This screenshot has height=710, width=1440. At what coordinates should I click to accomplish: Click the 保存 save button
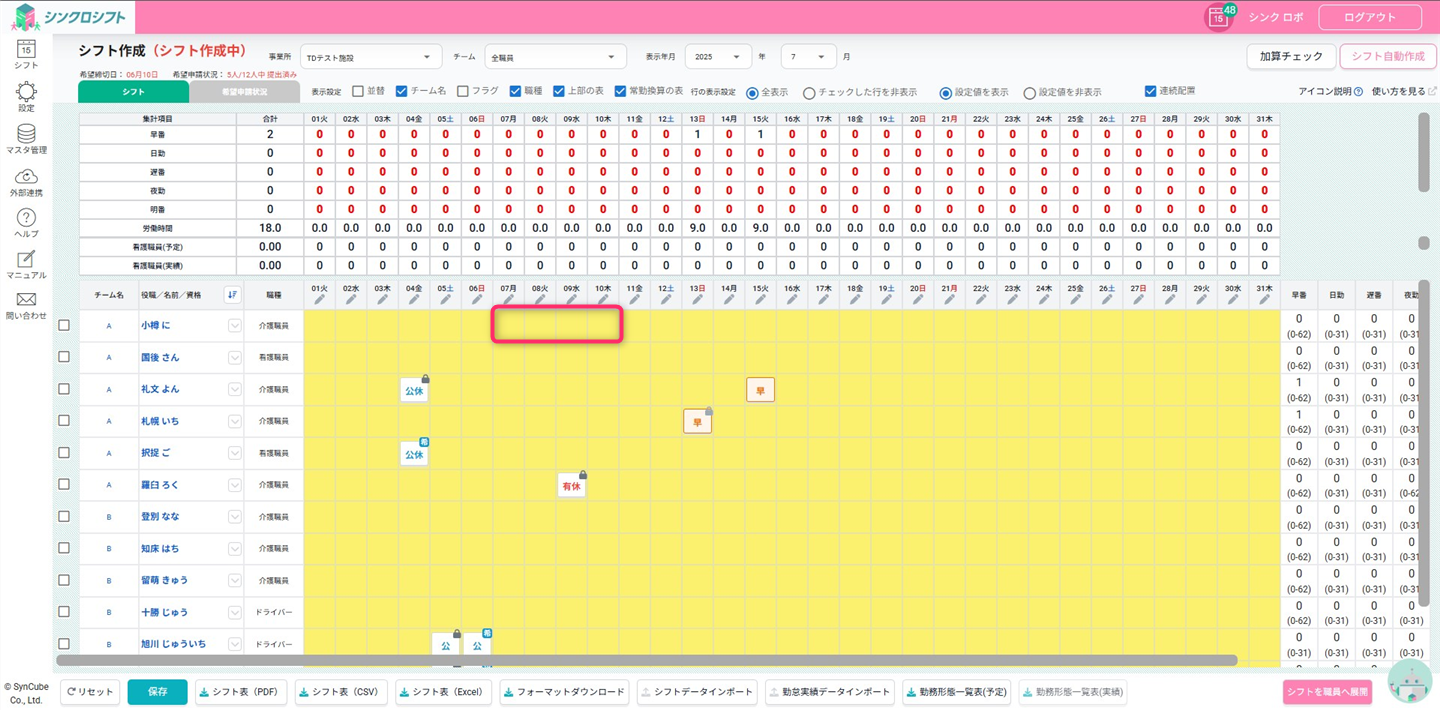(157, 692)
